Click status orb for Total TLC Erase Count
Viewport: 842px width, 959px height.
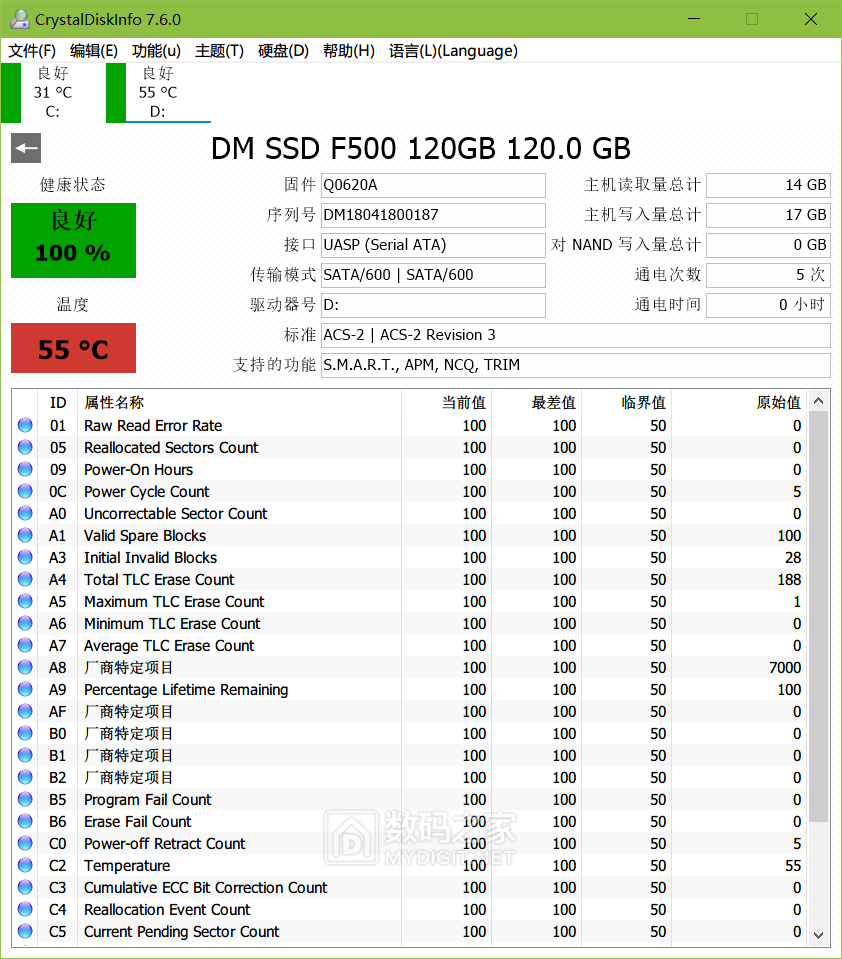click(x=25, y=579)
